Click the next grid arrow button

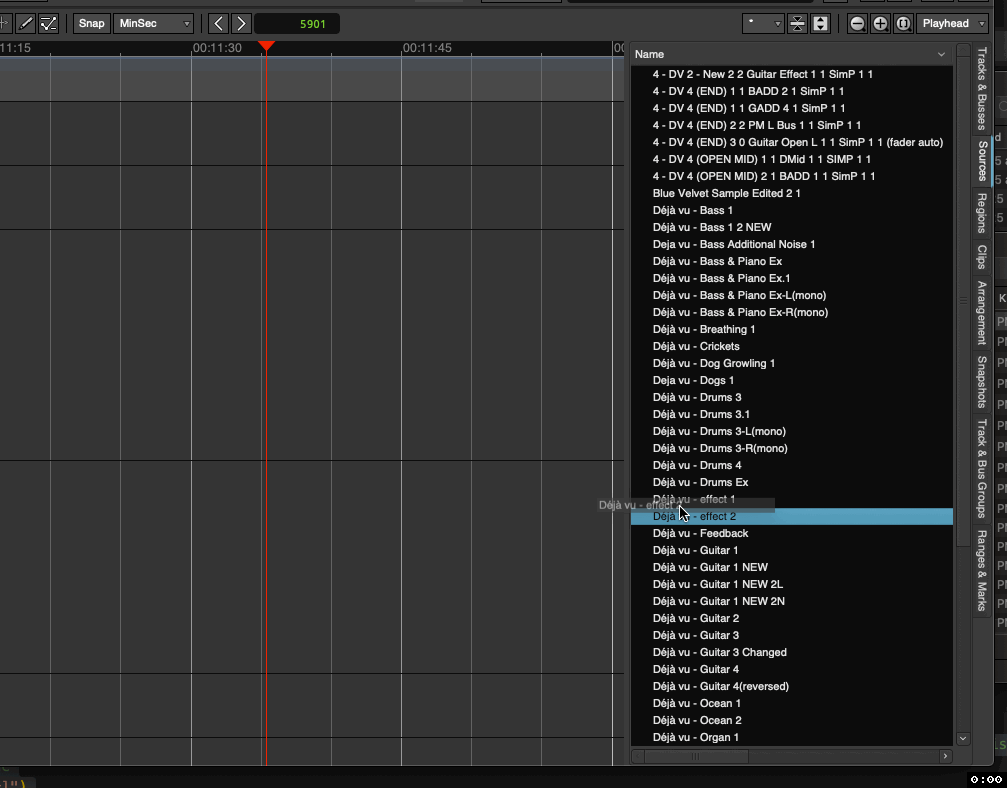pos(241,23)
